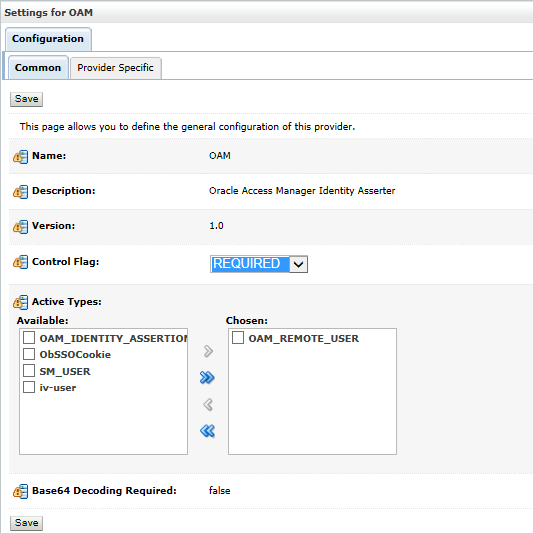Click the Oracle Access Manager Identity Asserter text
This screenshot has width=533, height=533.
click(x=302, y=191)
